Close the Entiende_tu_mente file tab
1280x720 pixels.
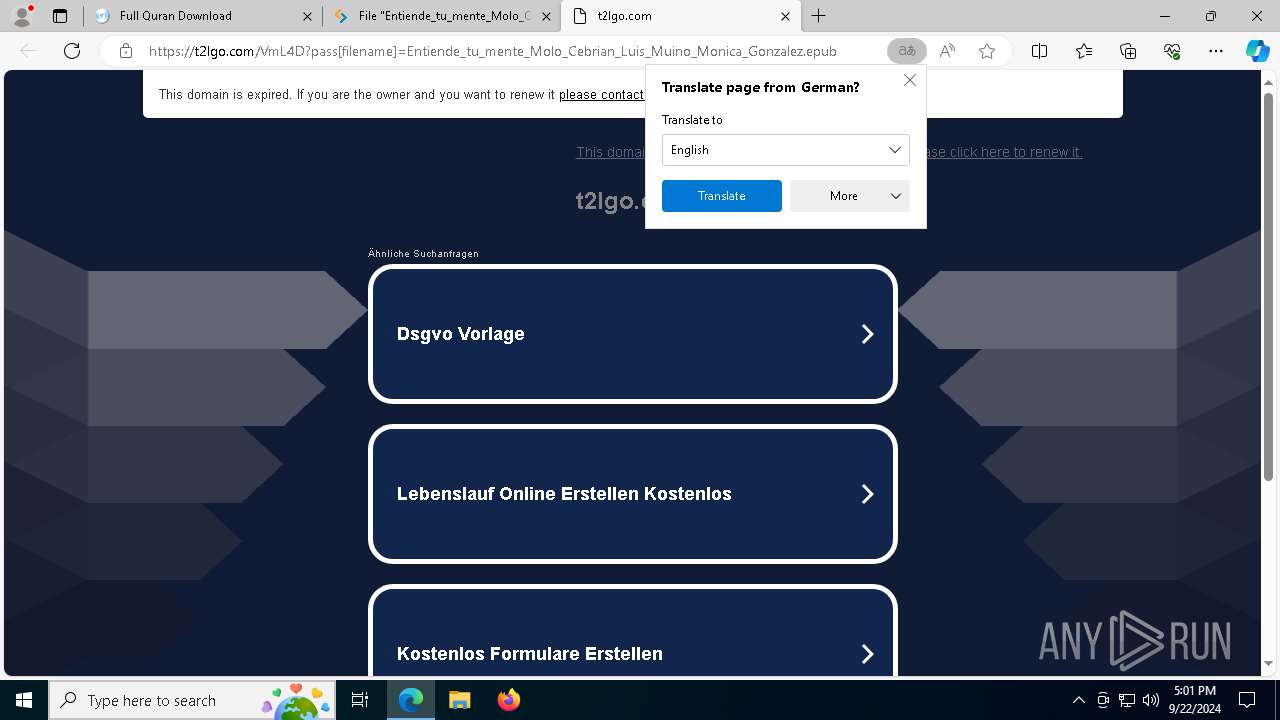click(546, 16)
